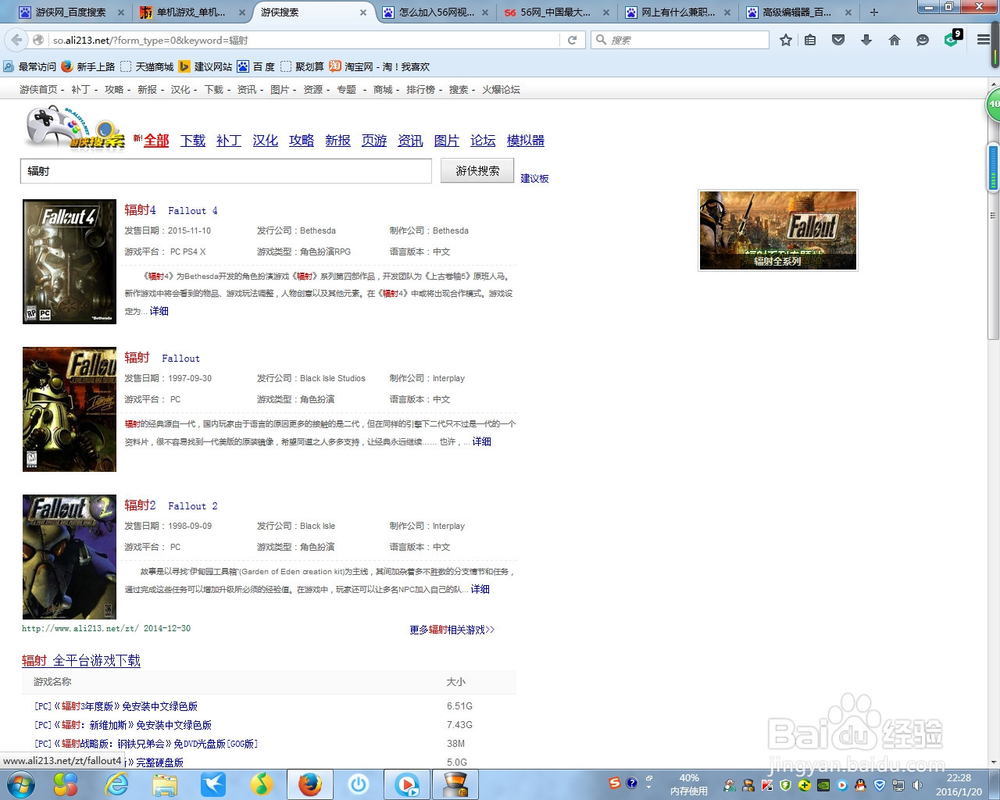Open the 天猫商城 bookmark
Screen dimensions: 1000x800
(x=147, y=66)
